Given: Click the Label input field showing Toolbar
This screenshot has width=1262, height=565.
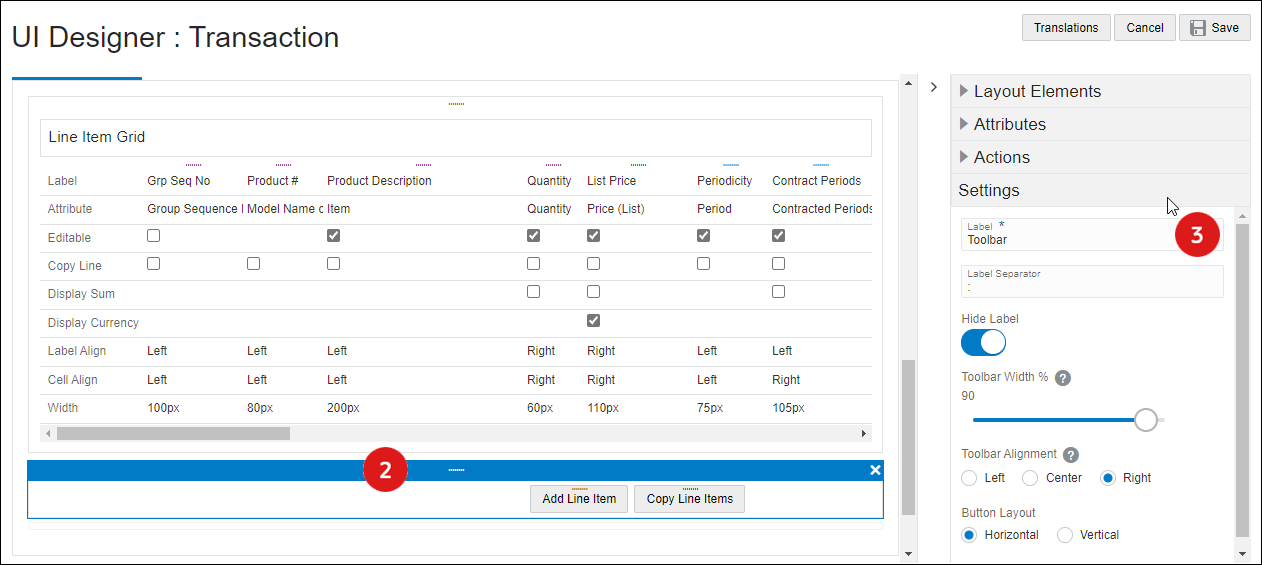Looking at the screenshot, I should [1092, 235].
